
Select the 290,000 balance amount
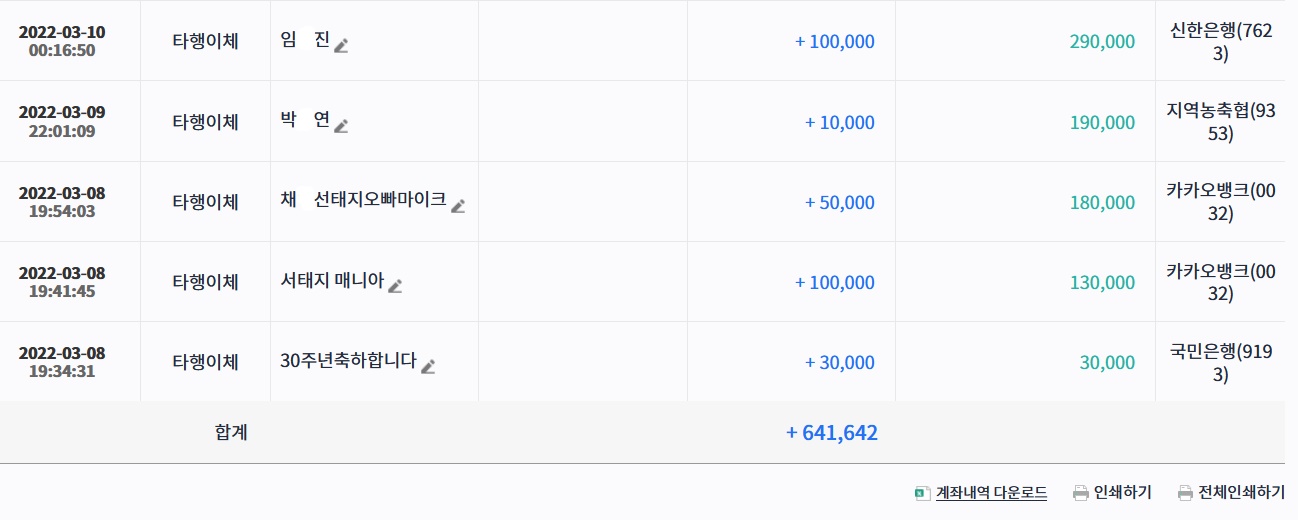coord(1102,42)
